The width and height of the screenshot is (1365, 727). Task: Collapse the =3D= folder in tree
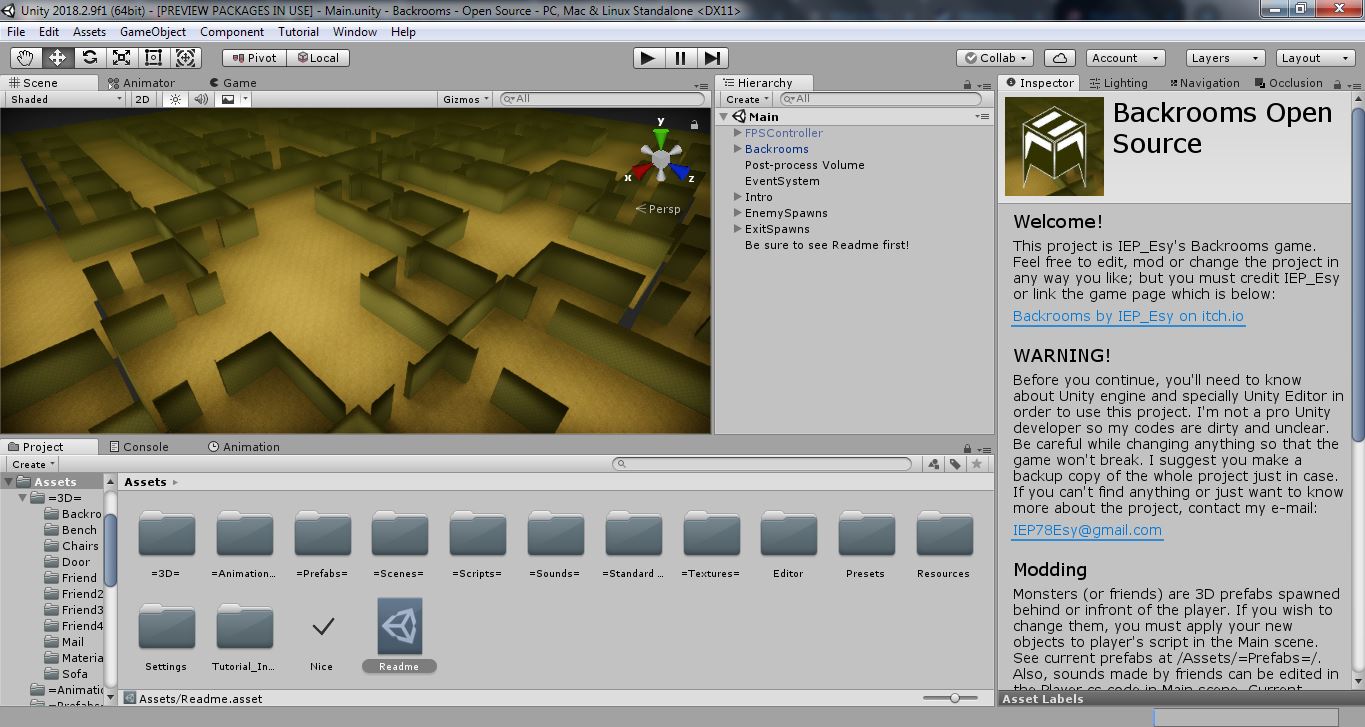(x=23, y=498)
